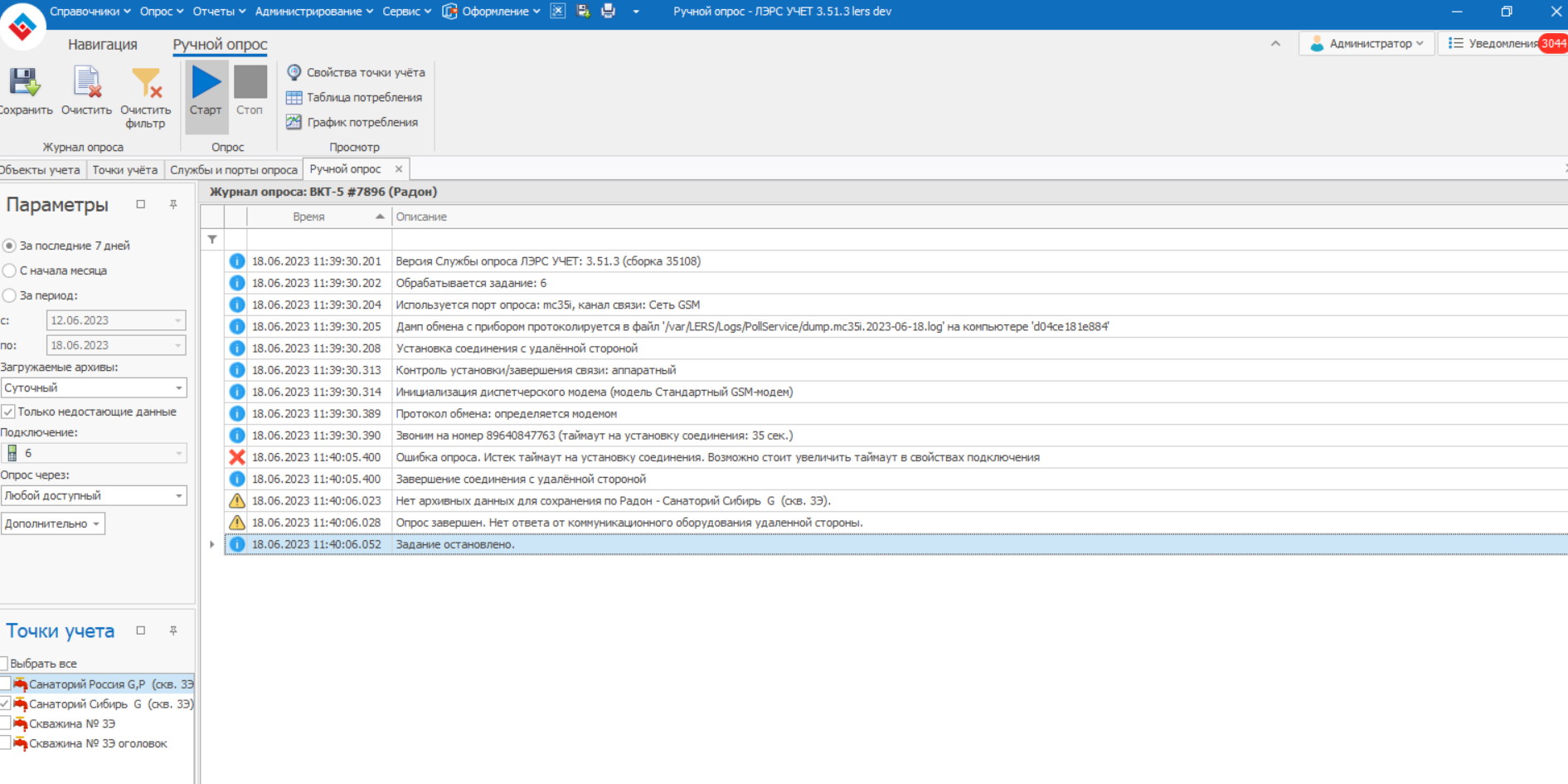
Task: Save the poll journal with Сохранить icon
Action: click(24, 83)
